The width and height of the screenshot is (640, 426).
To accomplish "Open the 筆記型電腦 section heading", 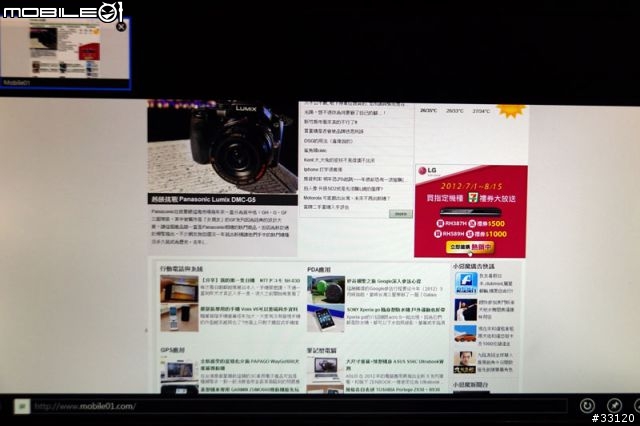I will (x=322, y=351).
